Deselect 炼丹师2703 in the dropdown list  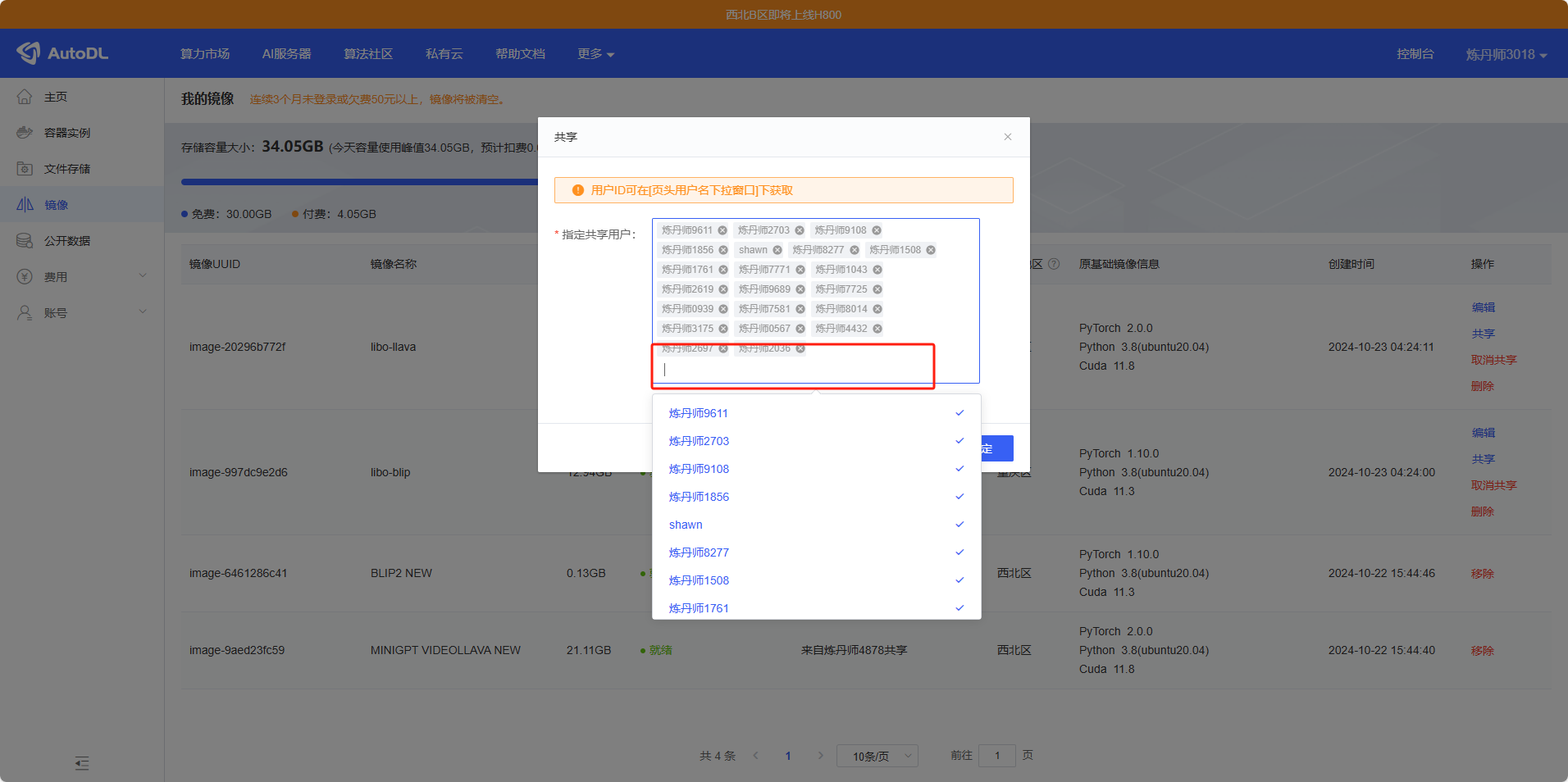pyautogui.click(x=817, y=441)
